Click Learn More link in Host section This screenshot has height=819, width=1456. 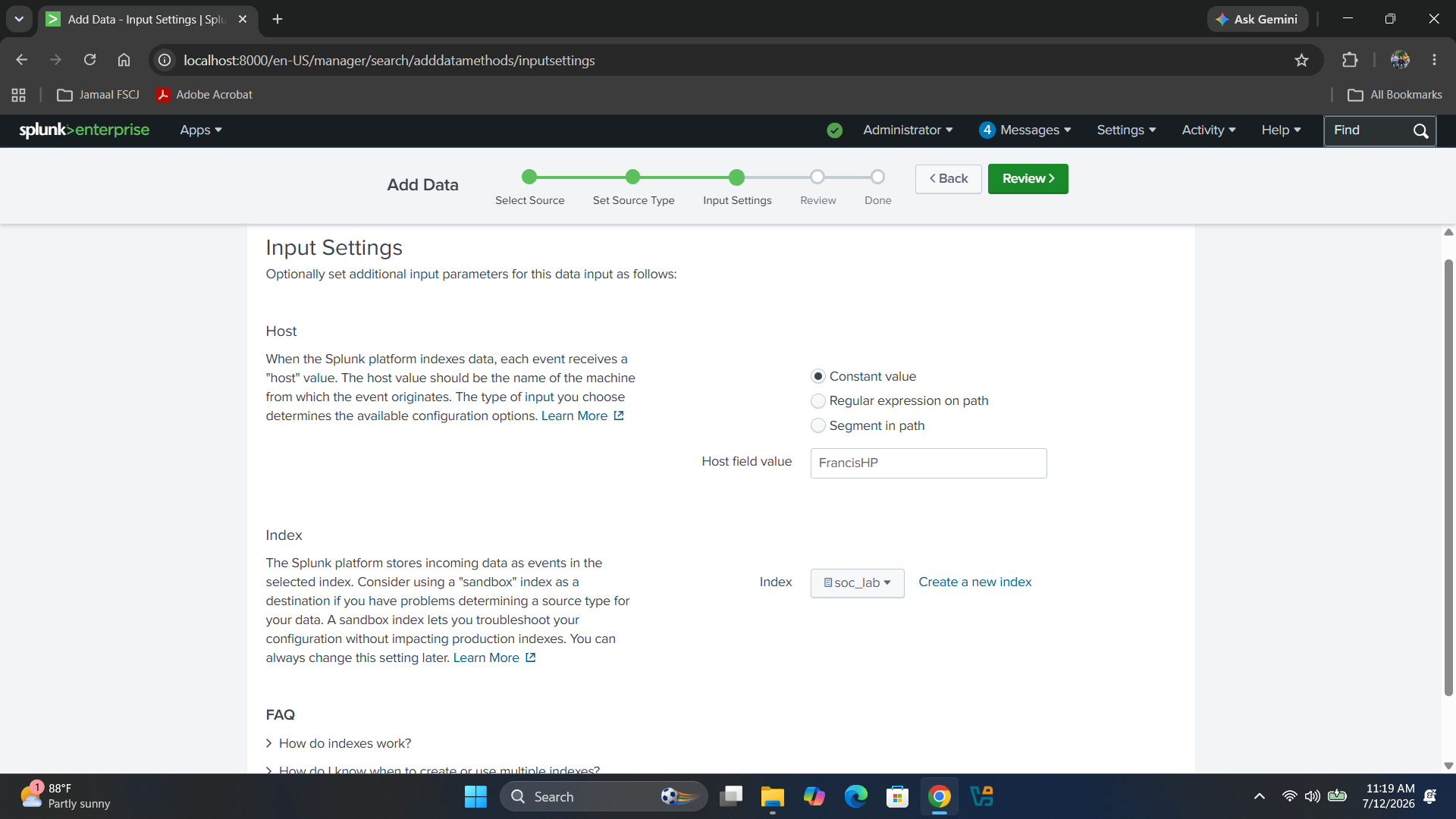point(574,416)
